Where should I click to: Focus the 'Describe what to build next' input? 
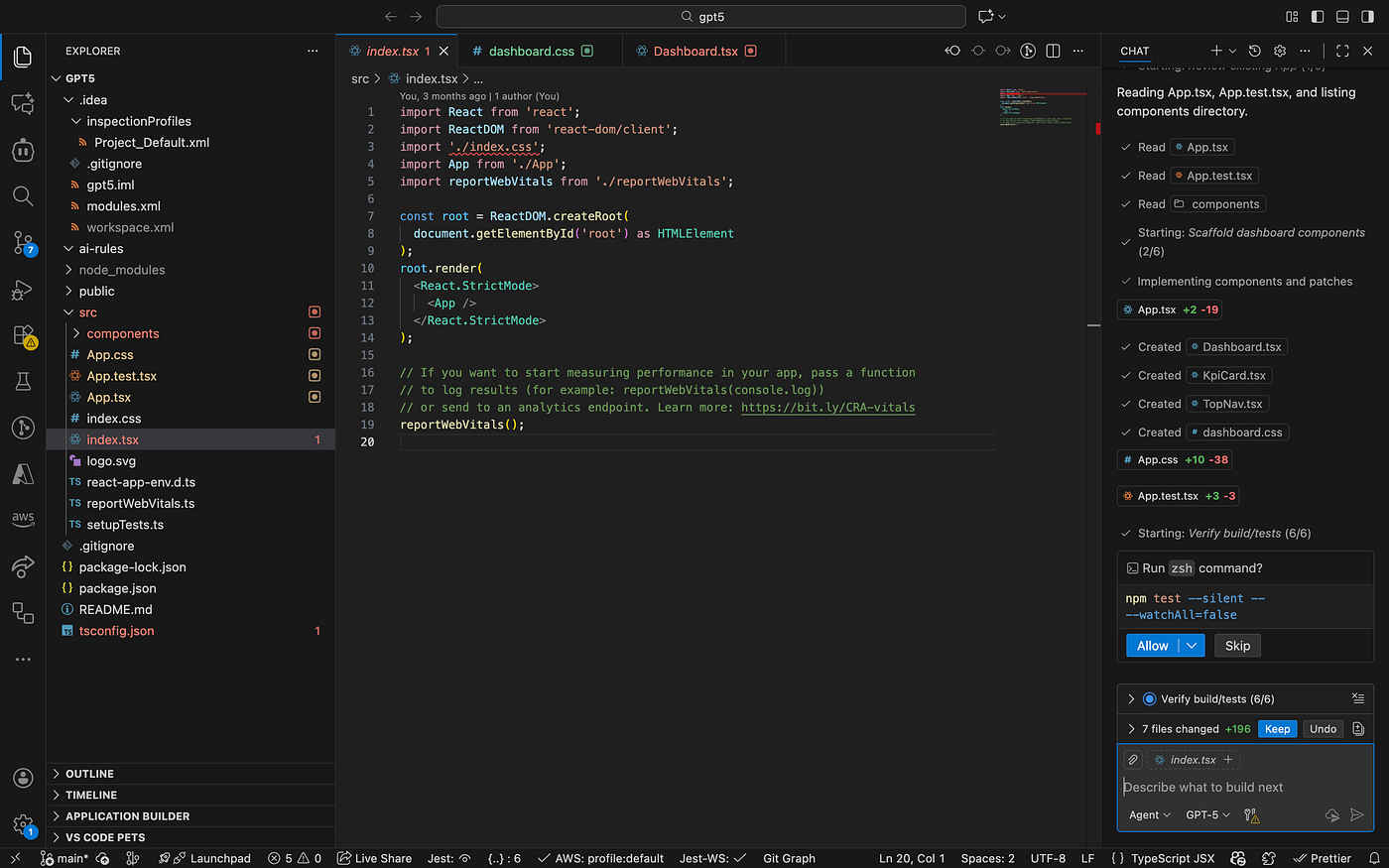point(1245,788)
